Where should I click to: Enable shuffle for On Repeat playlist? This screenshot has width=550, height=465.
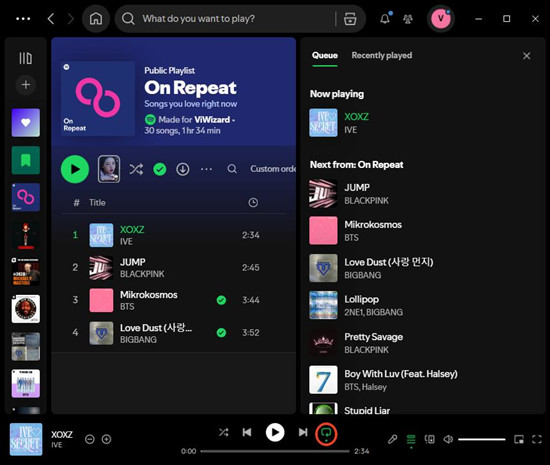click(x=136, y=169)
